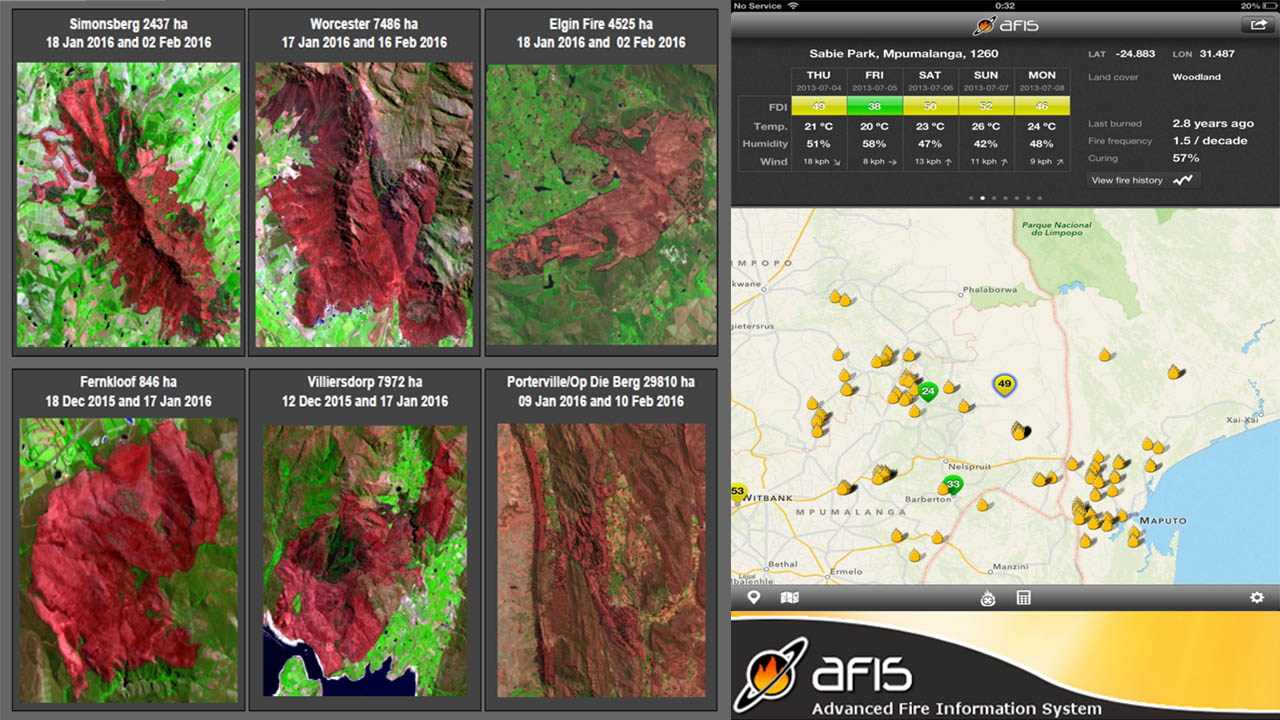The height and width of the screenshot is (720, 1280).
Task: Open the Worcester 7486 ha fire image
Action: coord(364,205)
